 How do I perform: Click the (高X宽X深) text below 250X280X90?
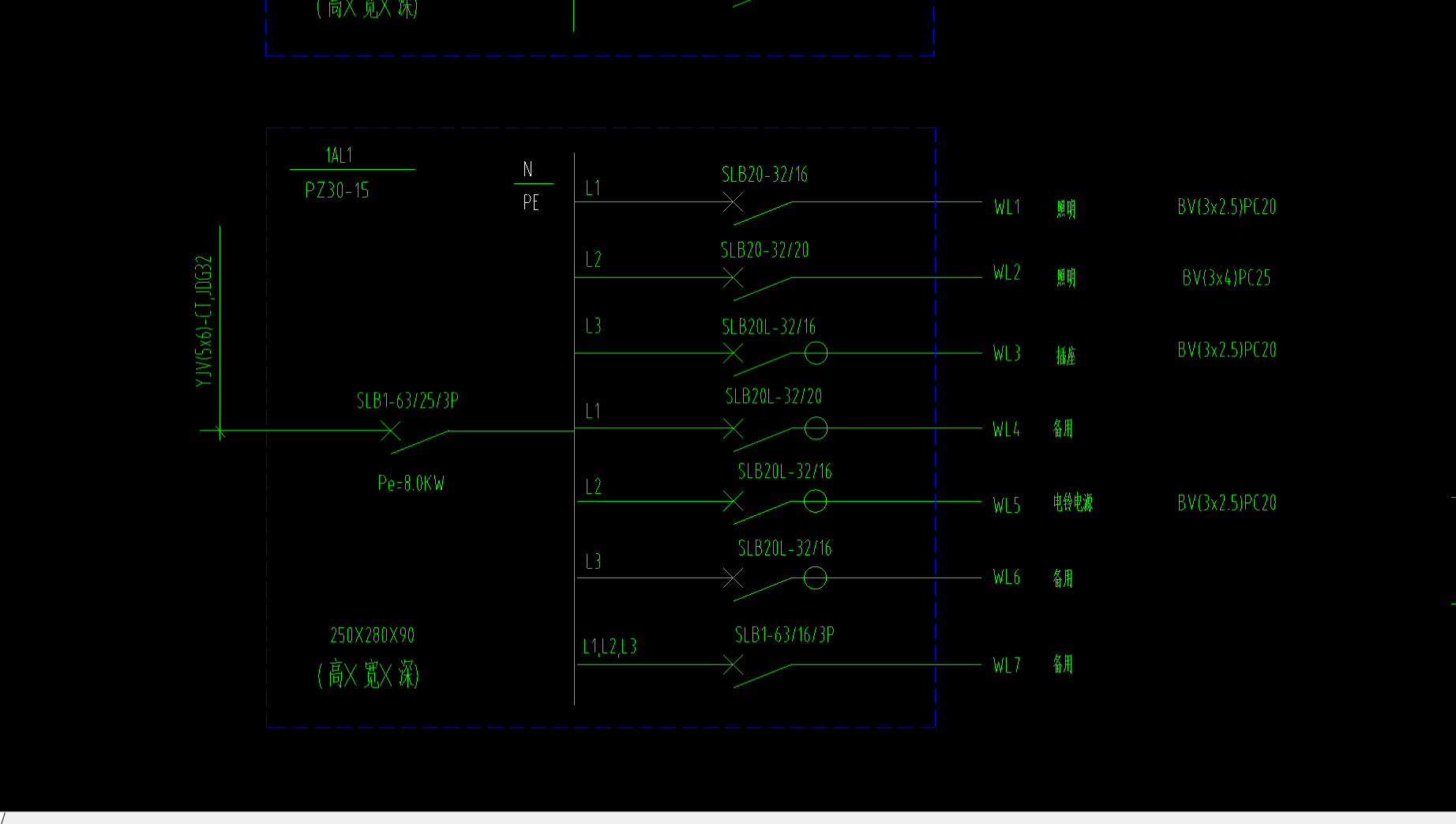tap(368, 675)
